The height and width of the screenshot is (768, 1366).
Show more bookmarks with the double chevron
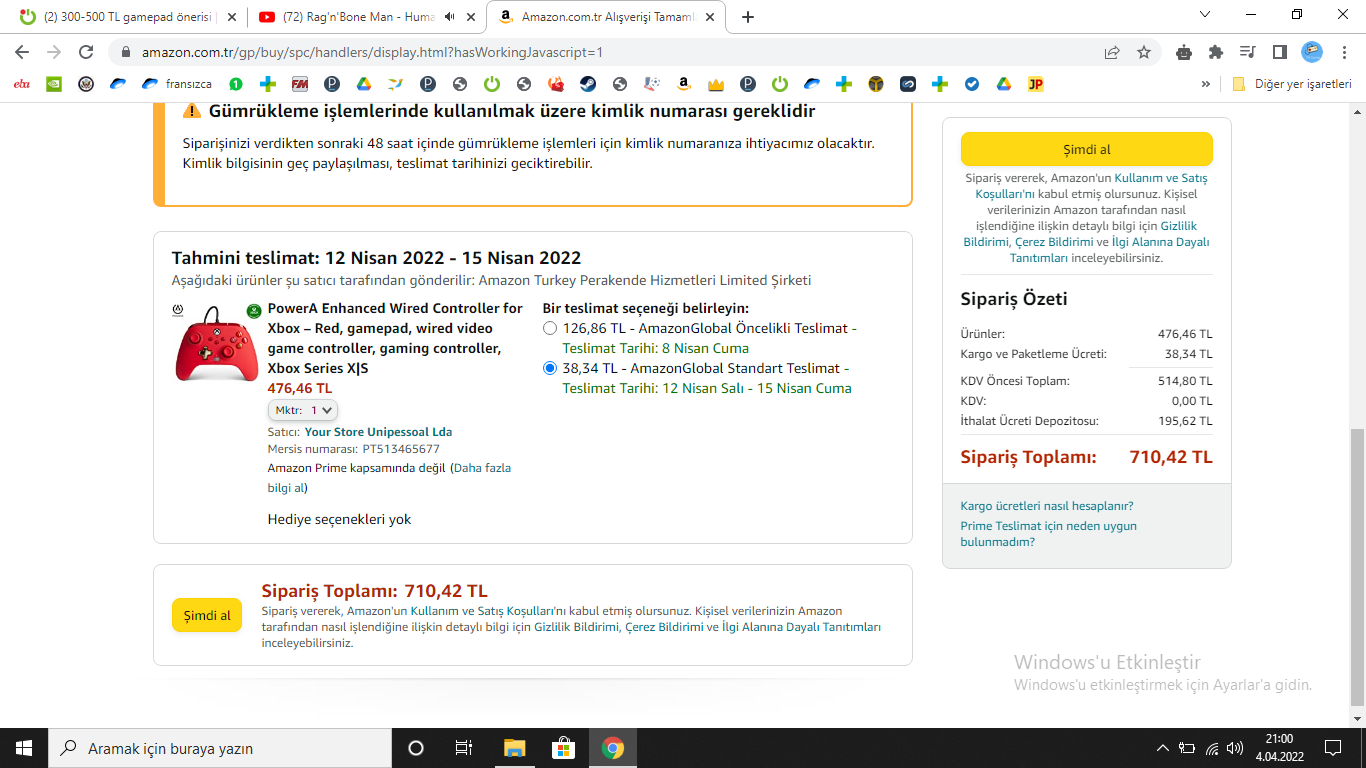click(x=1206, y=84)
